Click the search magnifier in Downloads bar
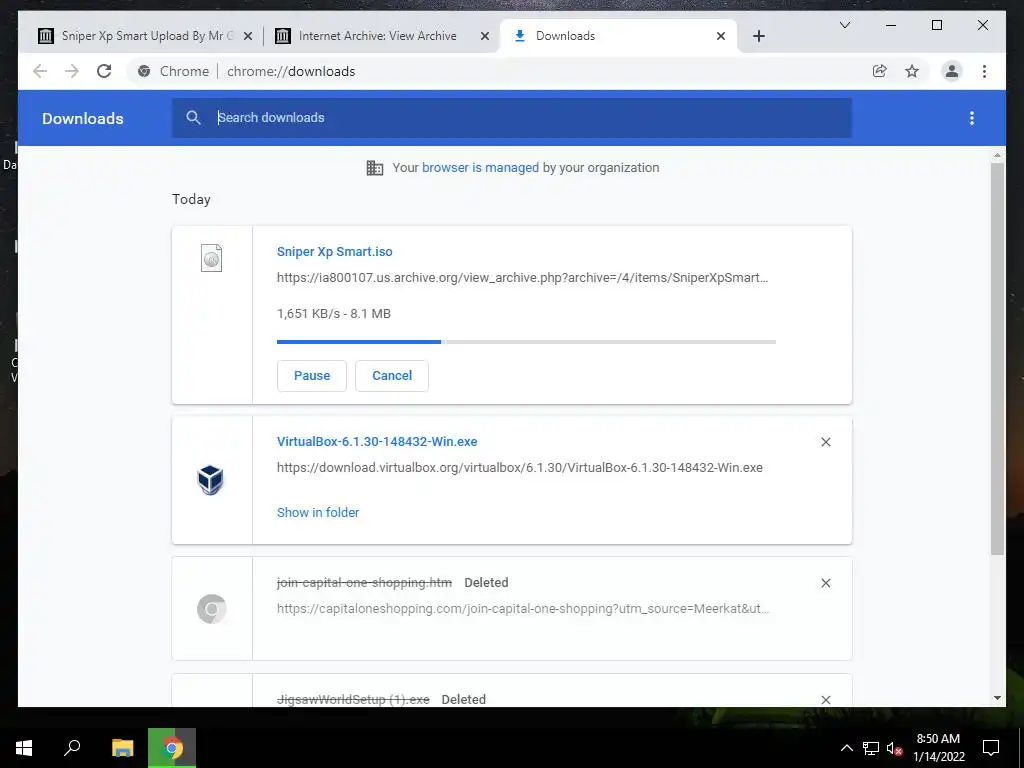The width and height of the screenshot is (1024, 768). click(x=193, y=118)
